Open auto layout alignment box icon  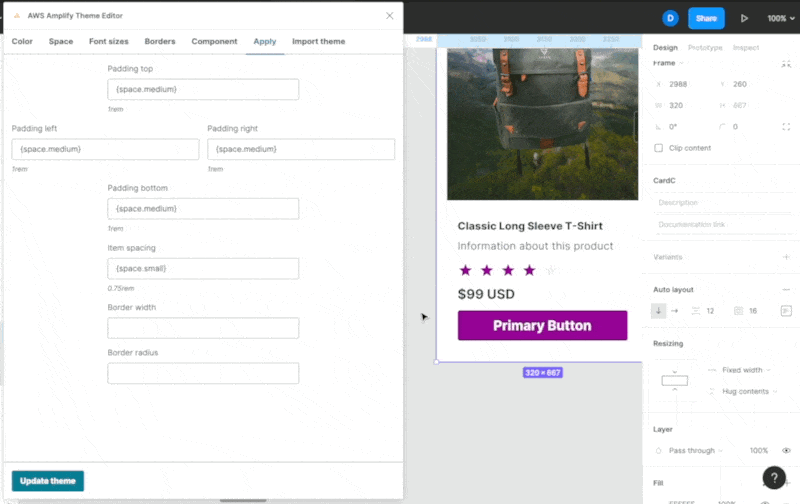(x=786, y=311)
